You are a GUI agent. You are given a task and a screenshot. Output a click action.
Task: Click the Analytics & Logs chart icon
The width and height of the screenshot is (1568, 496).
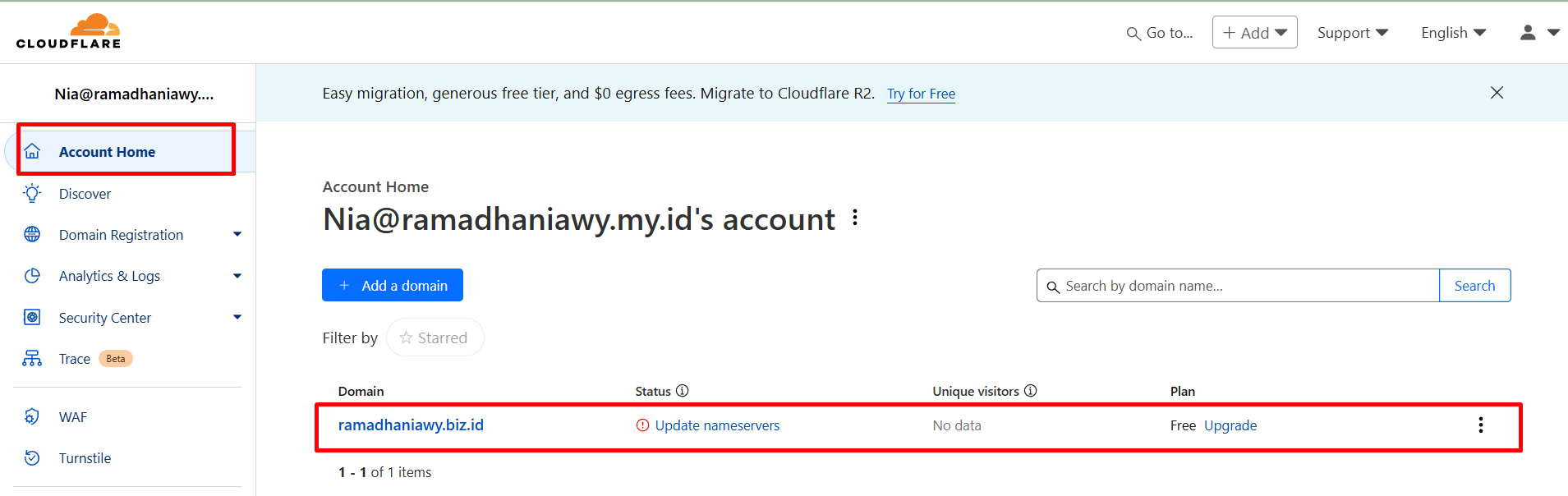32,276
